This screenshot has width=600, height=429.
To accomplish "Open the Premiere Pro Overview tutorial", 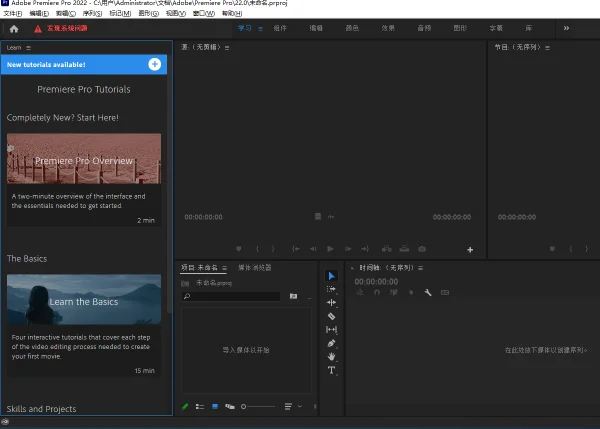I will (84, 159).
